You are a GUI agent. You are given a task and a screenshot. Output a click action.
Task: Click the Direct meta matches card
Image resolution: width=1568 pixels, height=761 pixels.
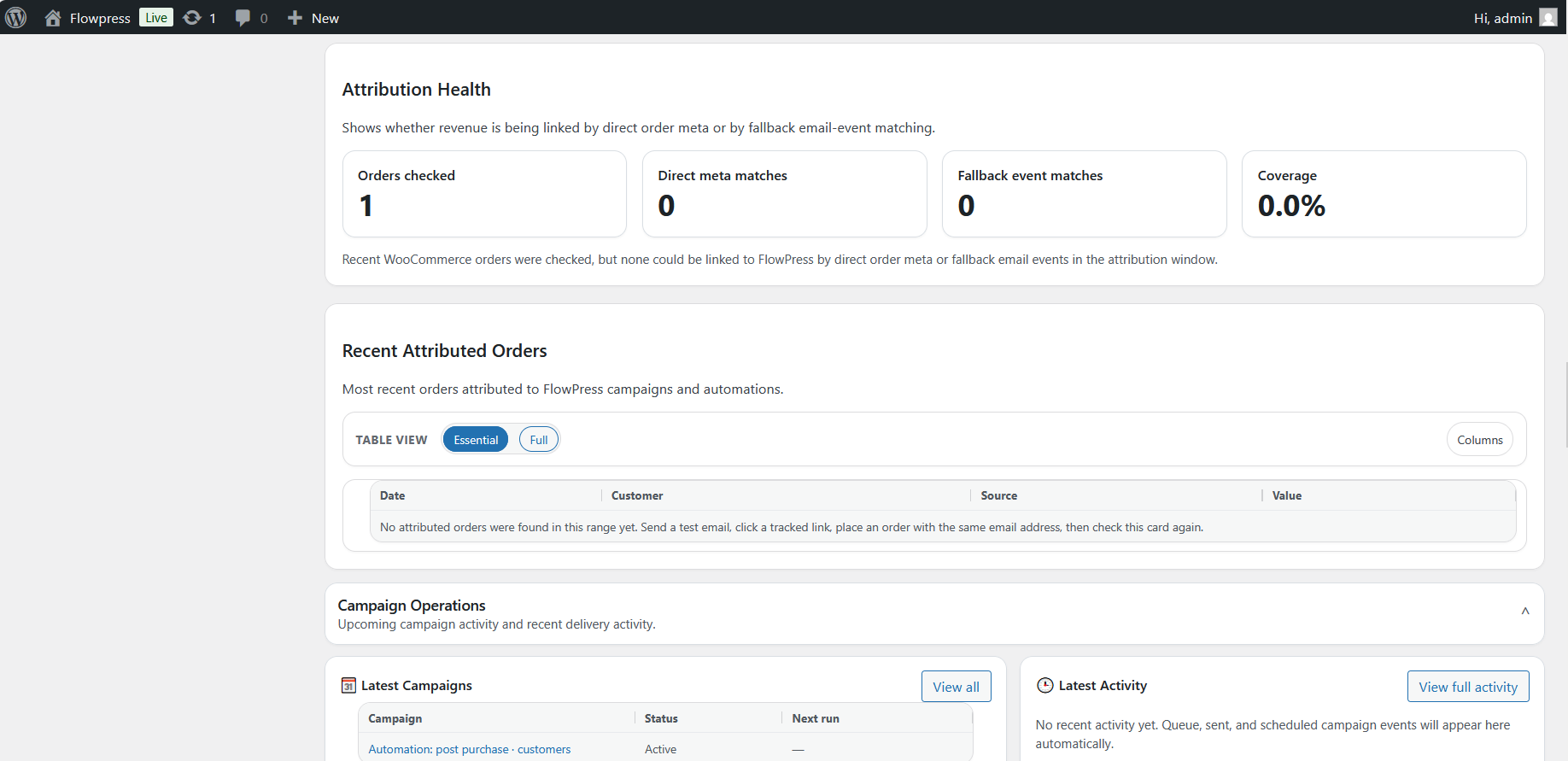tap(784, 194)
